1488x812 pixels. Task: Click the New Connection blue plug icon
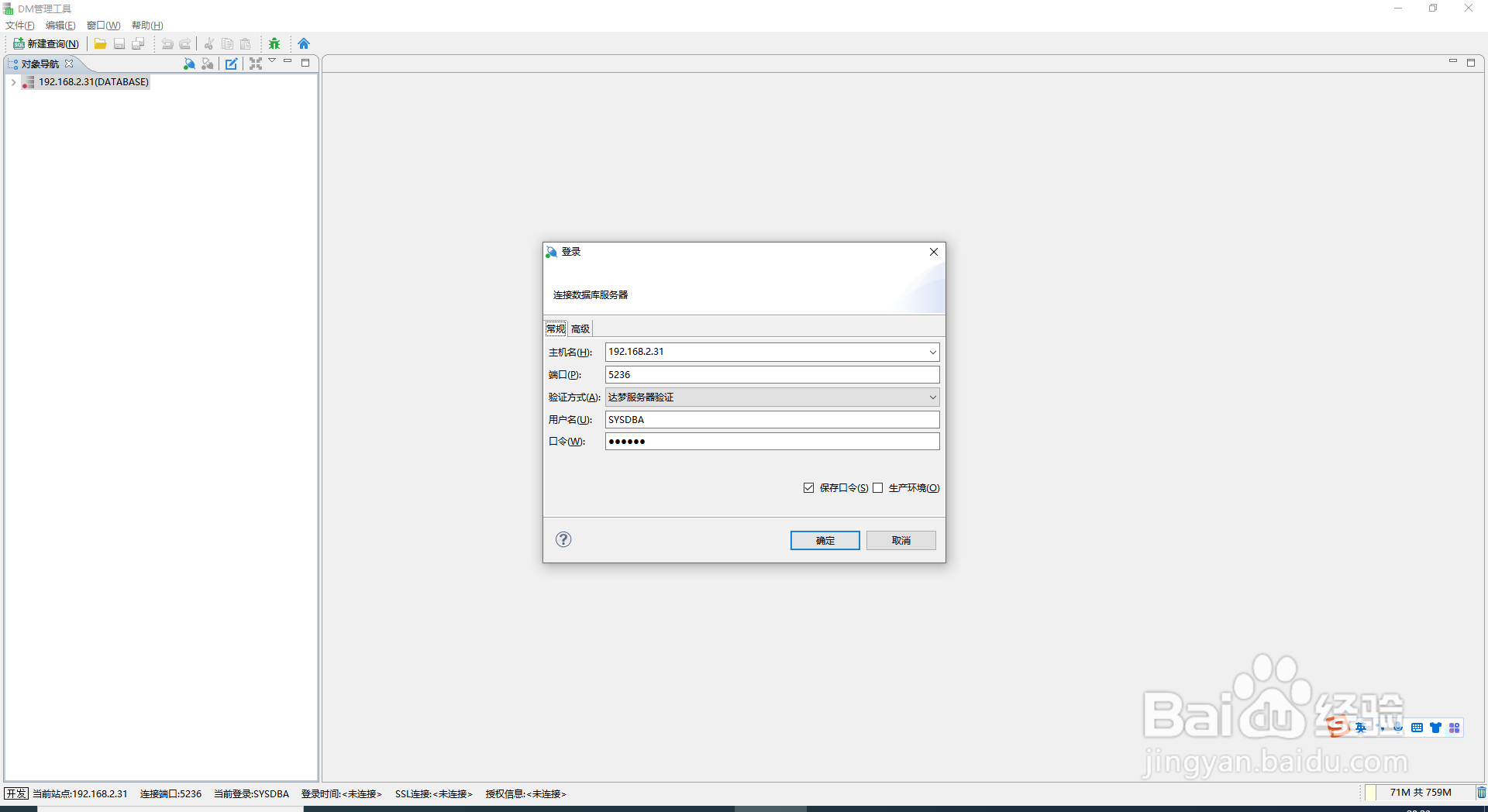coord(189,64)
